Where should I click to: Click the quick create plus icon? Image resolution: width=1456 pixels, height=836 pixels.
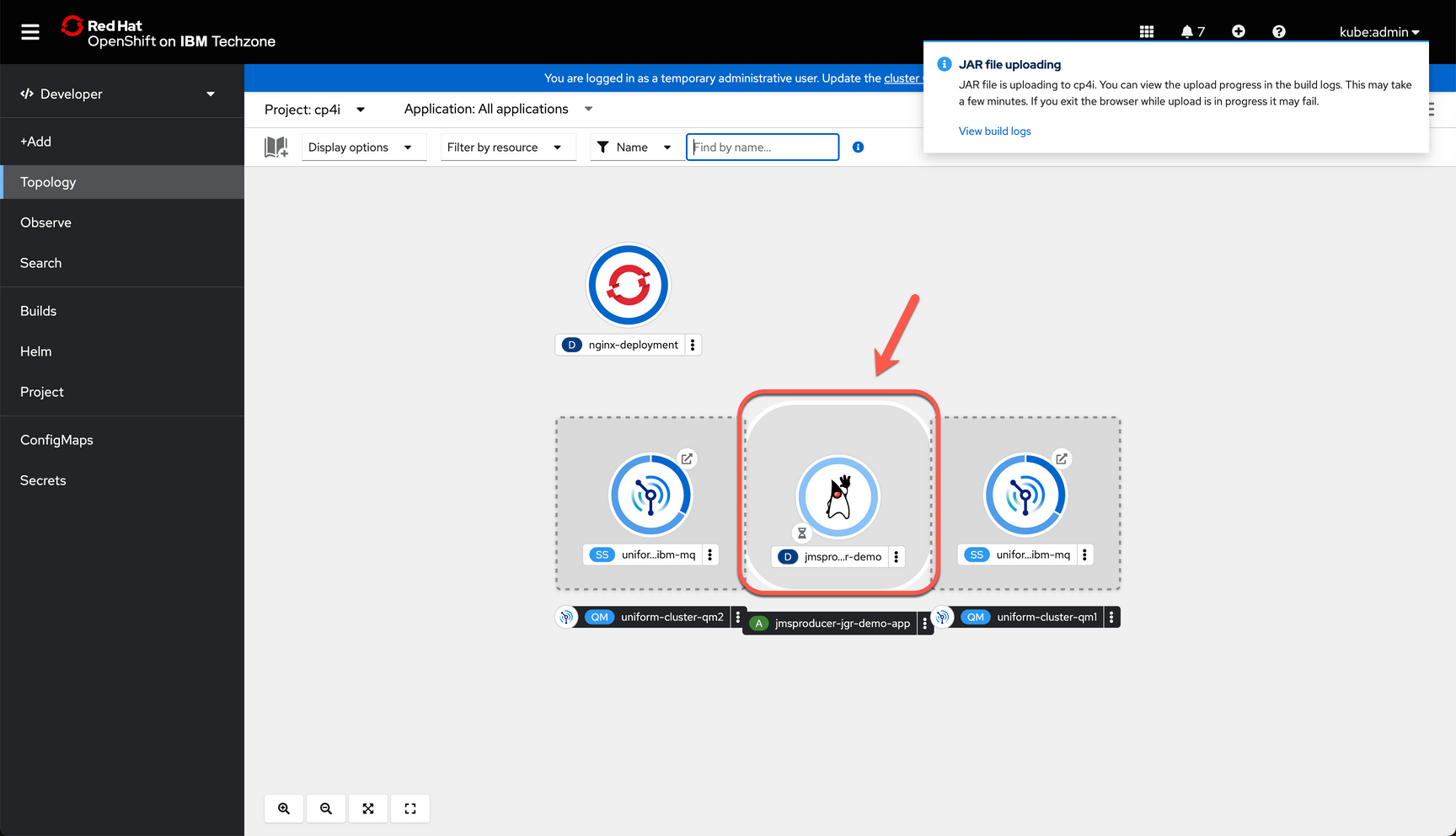[x=1239, y=31]
